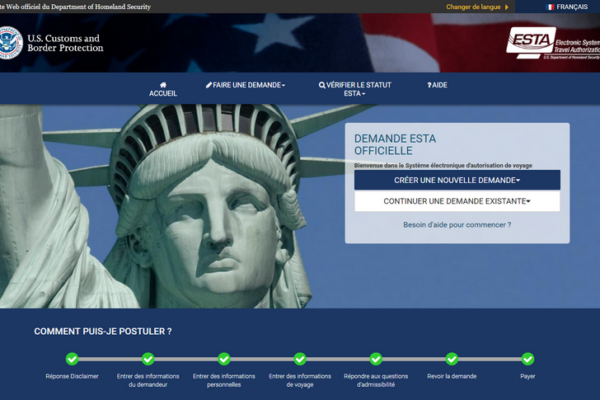This screenshot has height=400, width=600.
Task: Click the green check above questions d'admissibilité
Action: click(376, 359)
